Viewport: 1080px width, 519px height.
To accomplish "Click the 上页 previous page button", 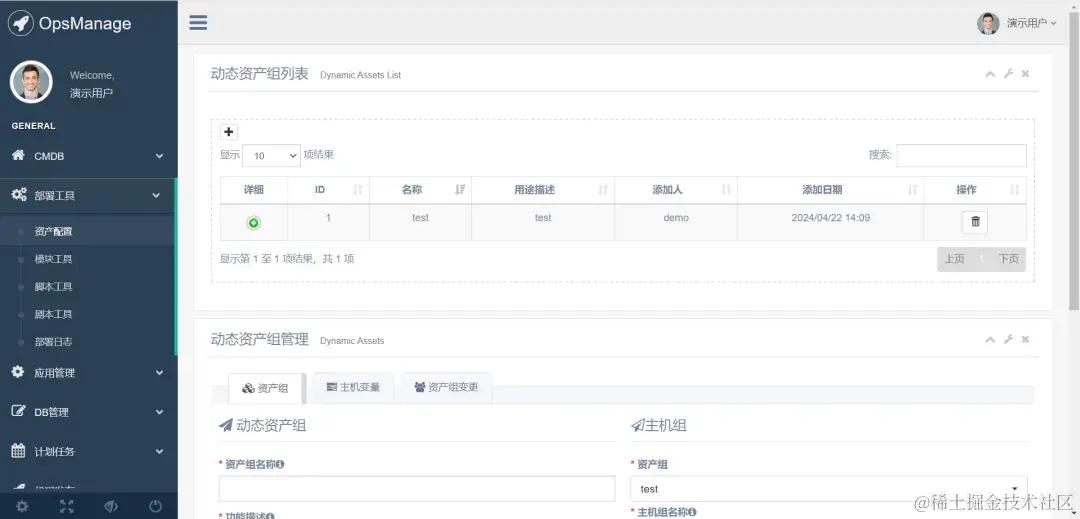I will (954, 259).
